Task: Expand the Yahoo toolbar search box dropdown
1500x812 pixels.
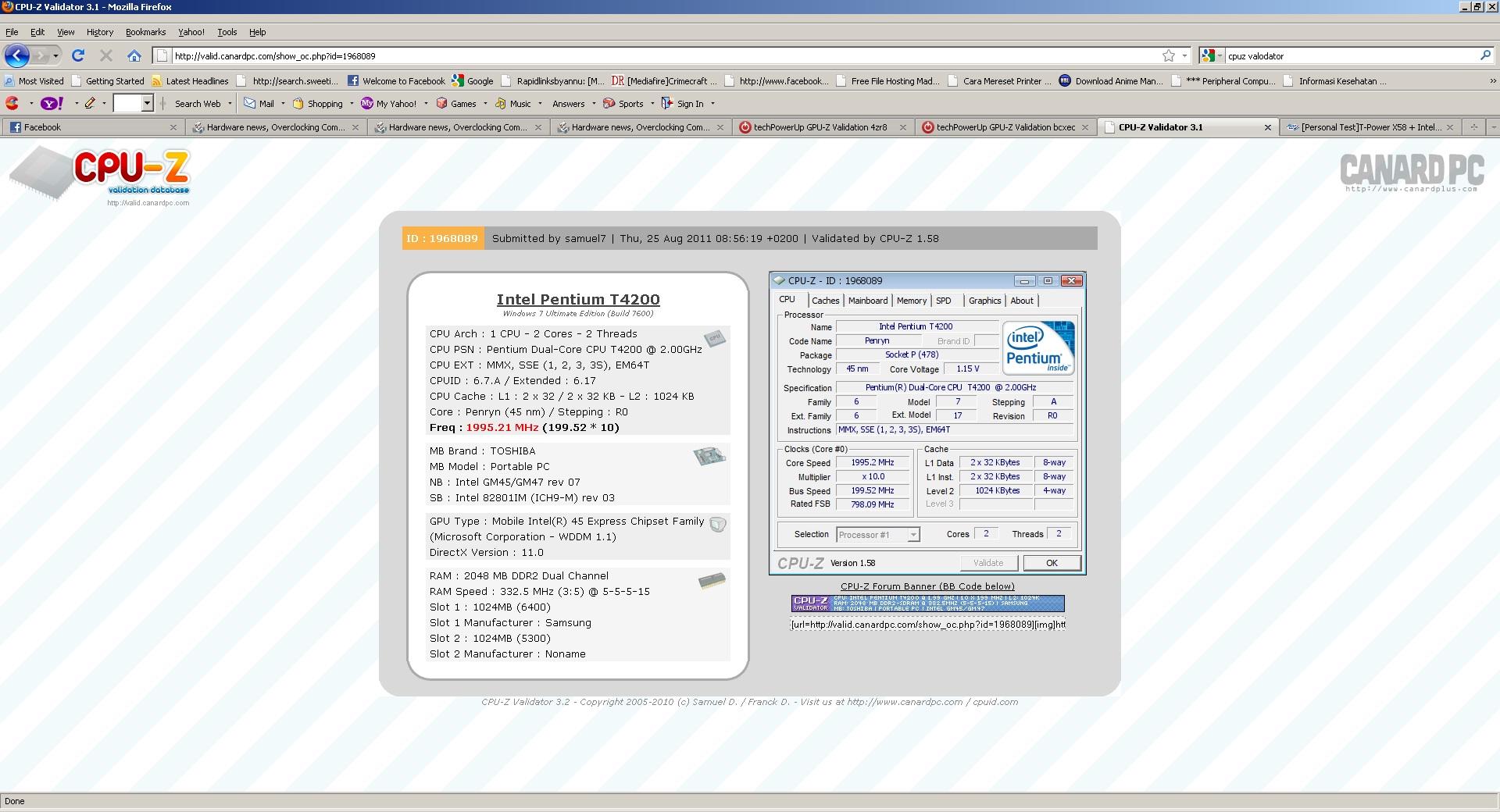Action: (x=147, y=103)
